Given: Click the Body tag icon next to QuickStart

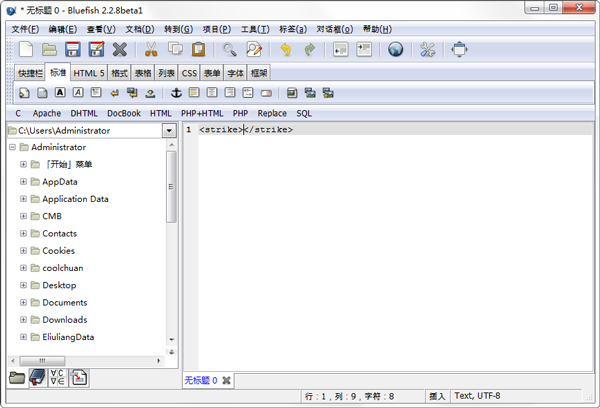Looking at the screenshot, I should click(x=42, y=93).
